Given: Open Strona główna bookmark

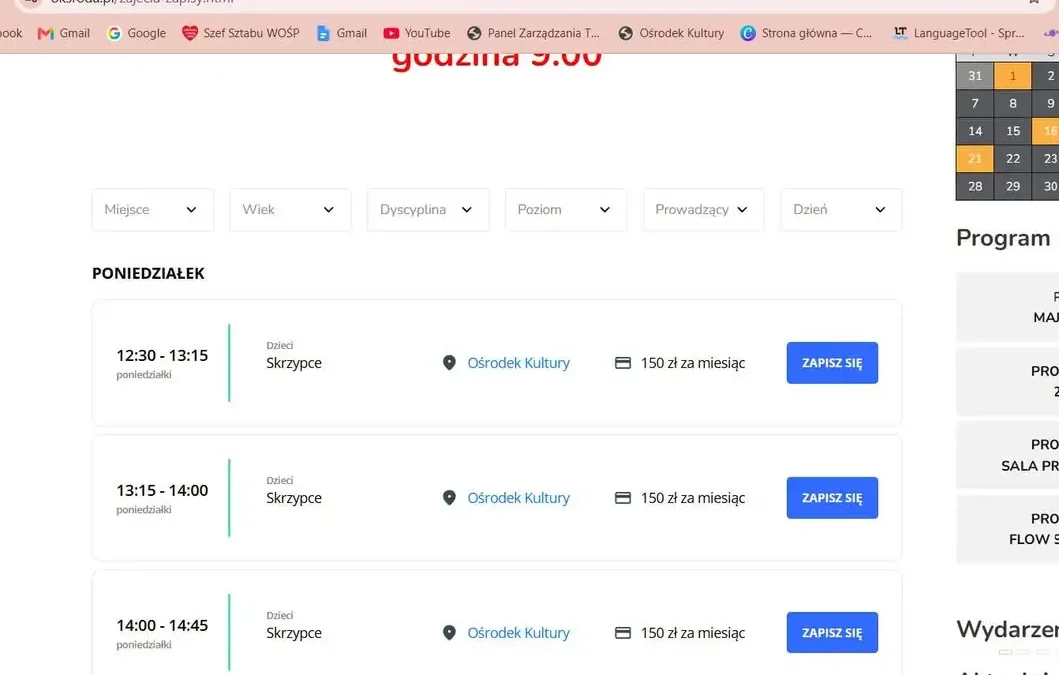Looking at the screenshot, I should tap(806, 33).
